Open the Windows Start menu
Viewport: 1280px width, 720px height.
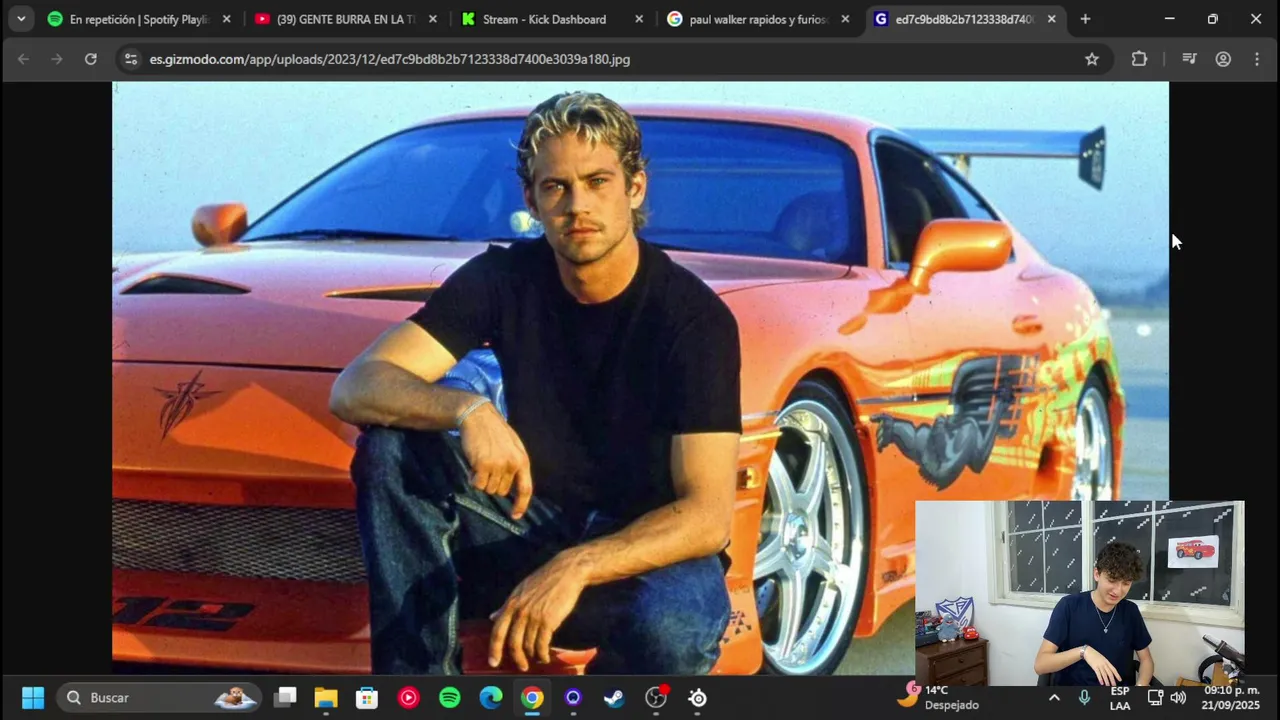[x=33, y=697]
